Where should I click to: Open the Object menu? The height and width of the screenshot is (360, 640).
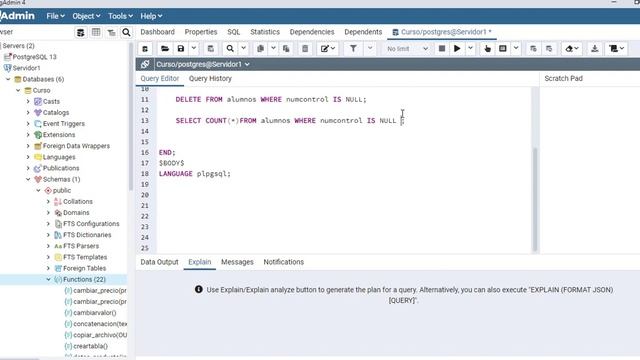[86, 16]
